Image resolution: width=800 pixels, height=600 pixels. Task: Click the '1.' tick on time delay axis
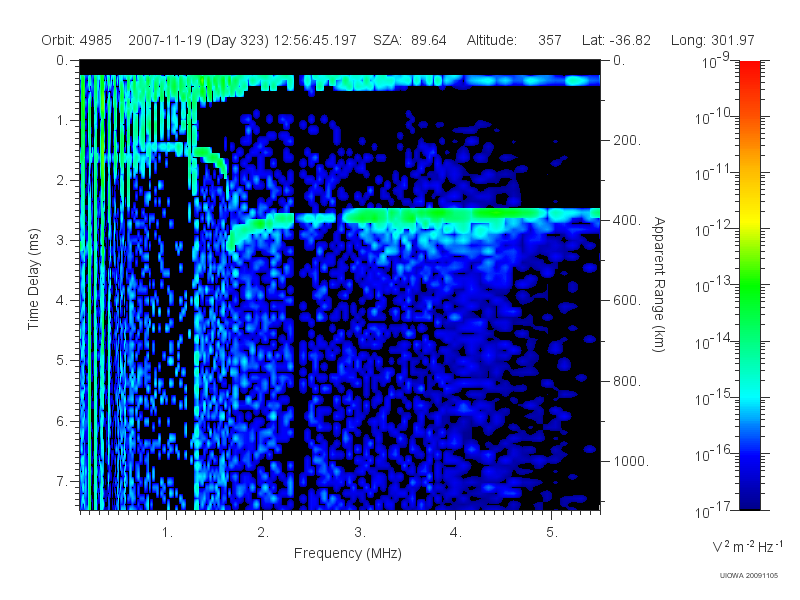[x=62, y=121]
